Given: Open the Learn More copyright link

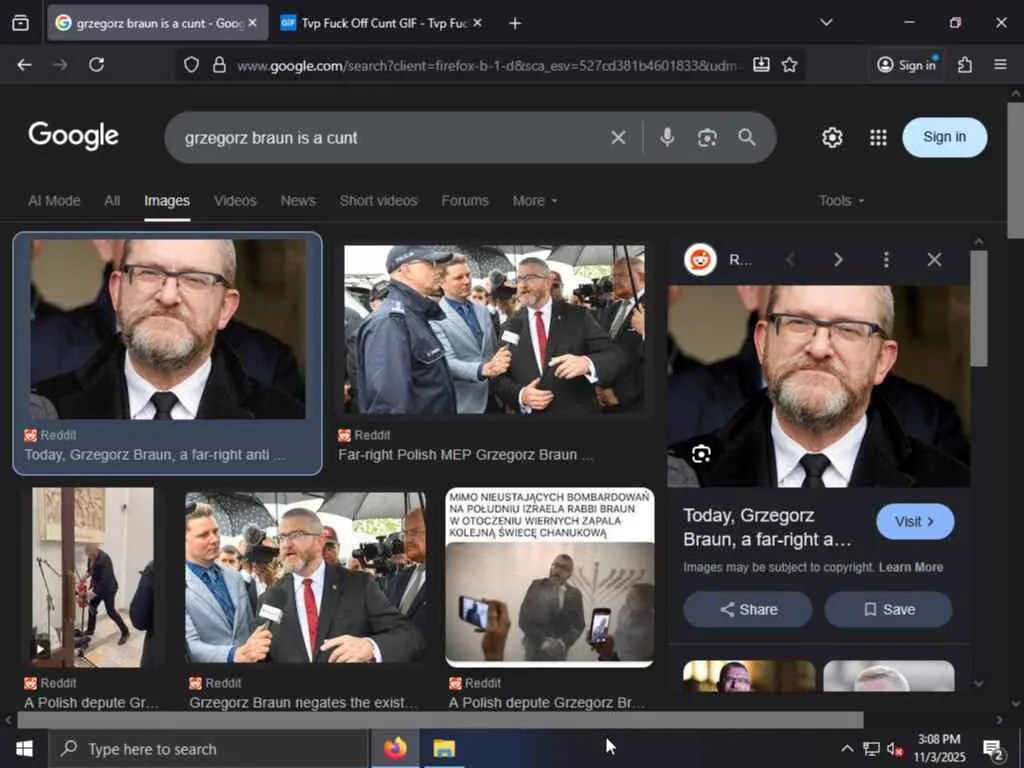Looking at the screenshot, I should pos(910,567).
